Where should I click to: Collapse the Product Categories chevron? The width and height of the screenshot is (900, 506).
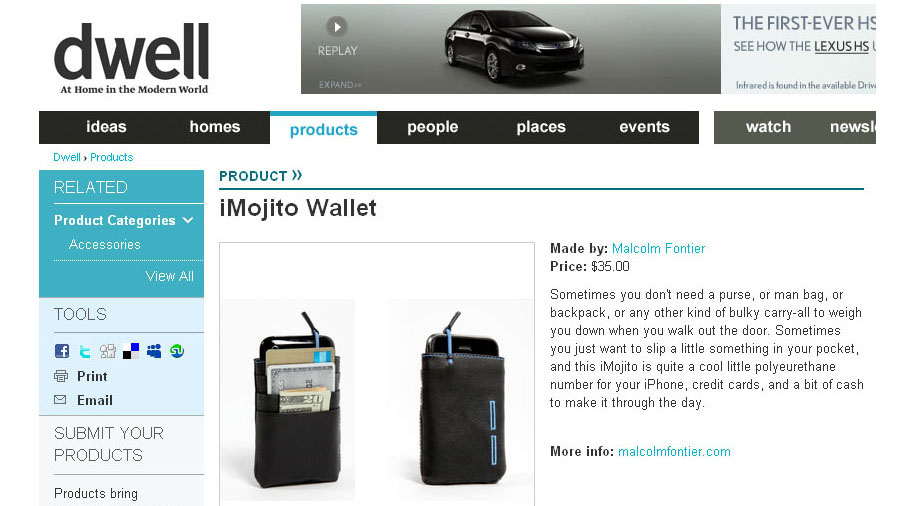188,220
